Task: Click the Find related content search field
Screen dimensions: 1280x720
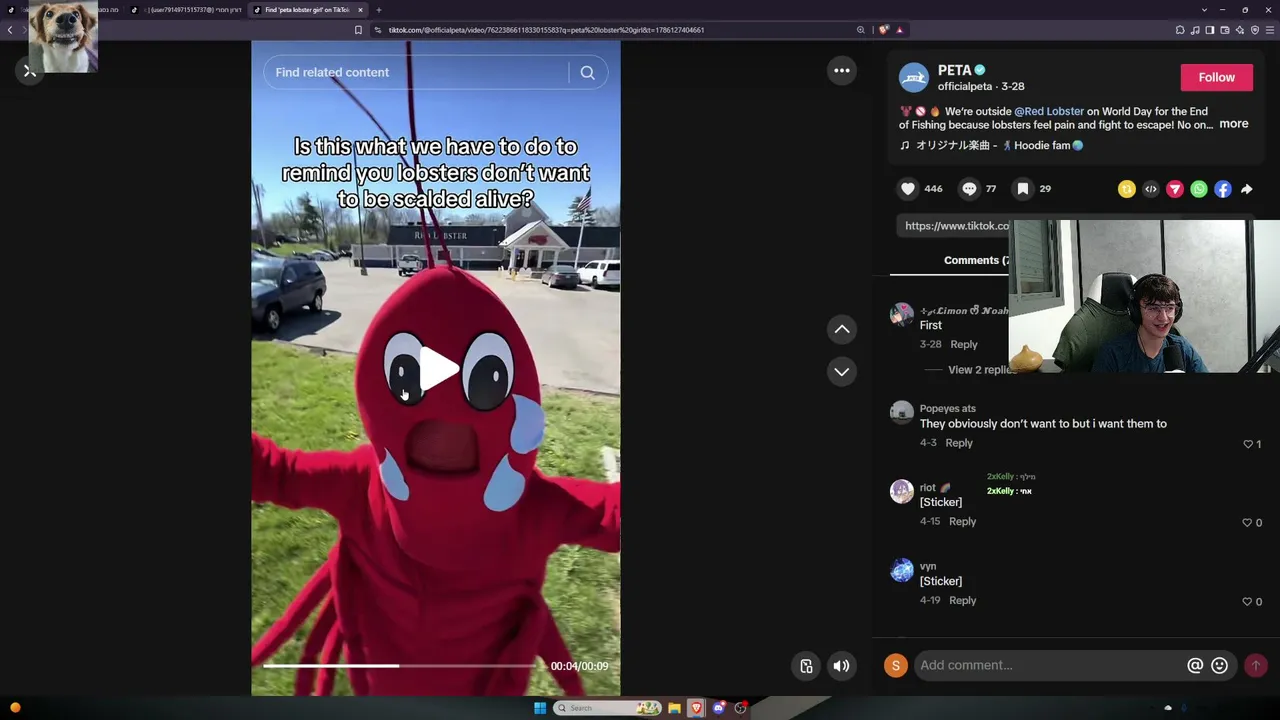Action: coord(416,72)
